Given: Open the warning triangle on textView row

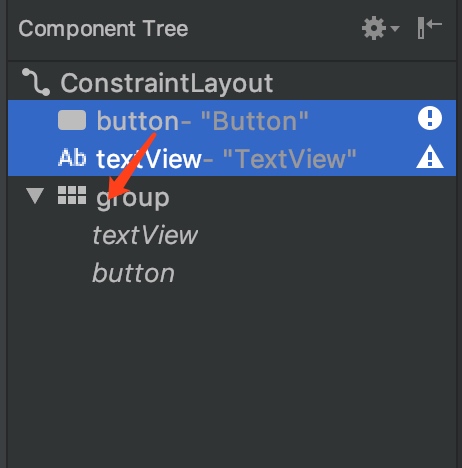Looking at the screenshot, I should pyautogui.click(x=430, y=156).
